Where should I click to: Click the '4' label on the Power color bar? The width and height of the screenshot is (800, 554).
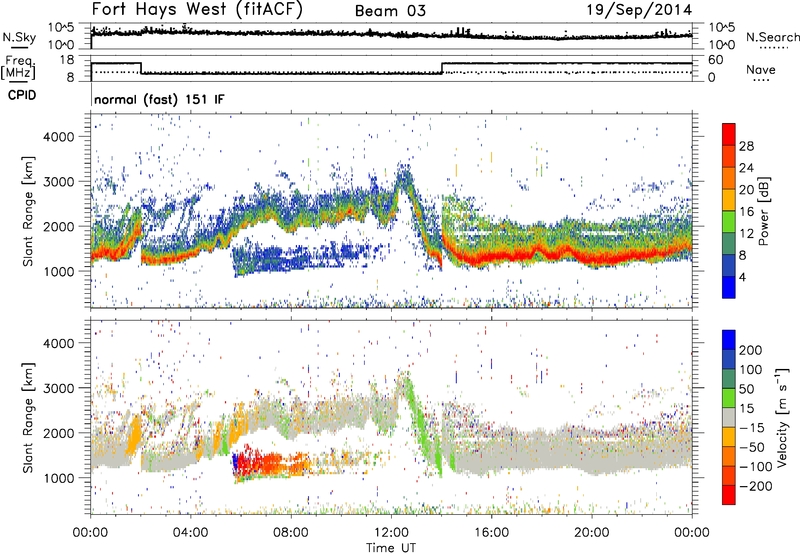pyautogui.click(x=743, y=278)
